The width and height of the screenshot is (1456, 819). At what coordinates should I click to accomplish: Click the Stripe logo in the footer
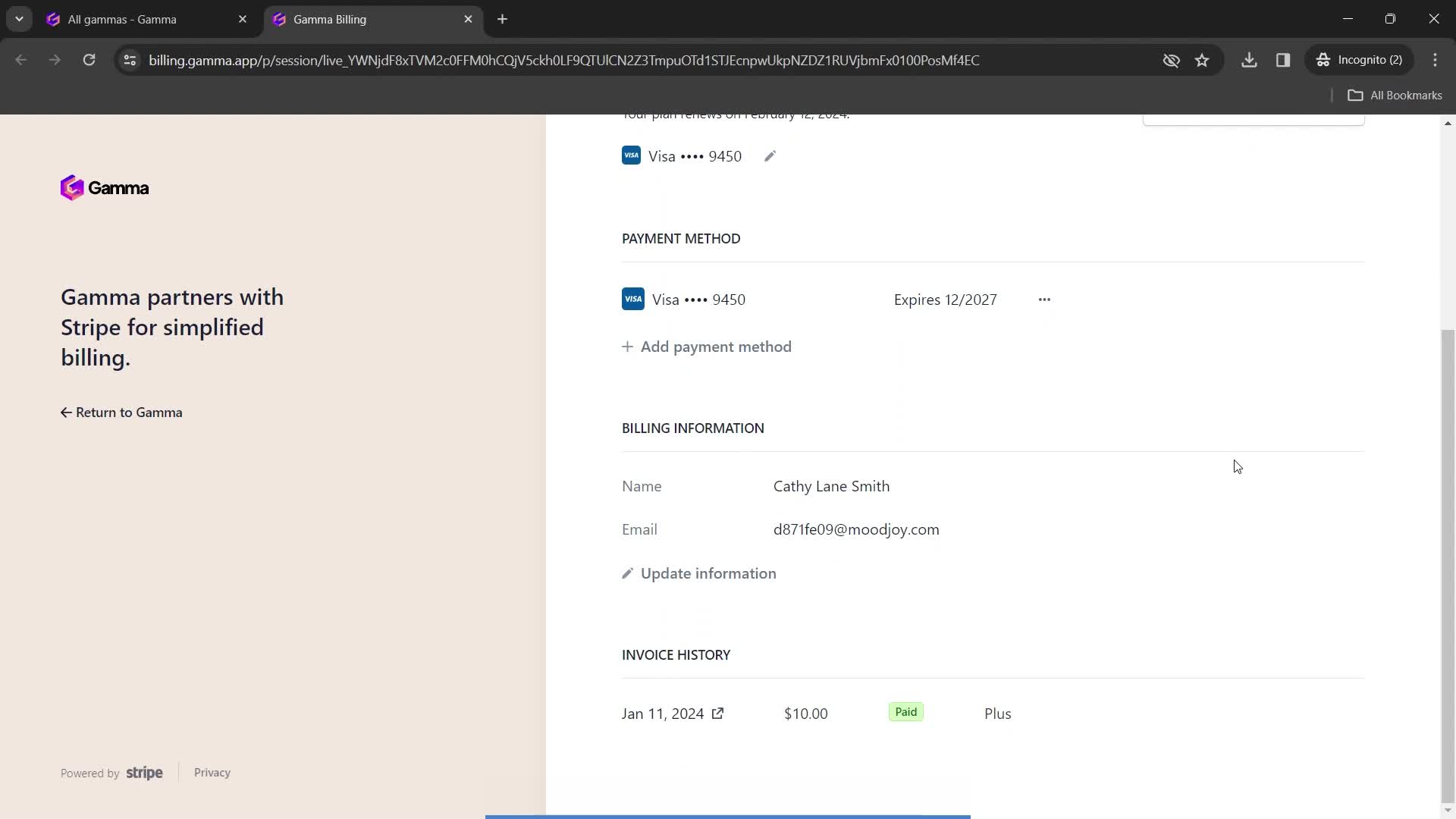point(144,773)
